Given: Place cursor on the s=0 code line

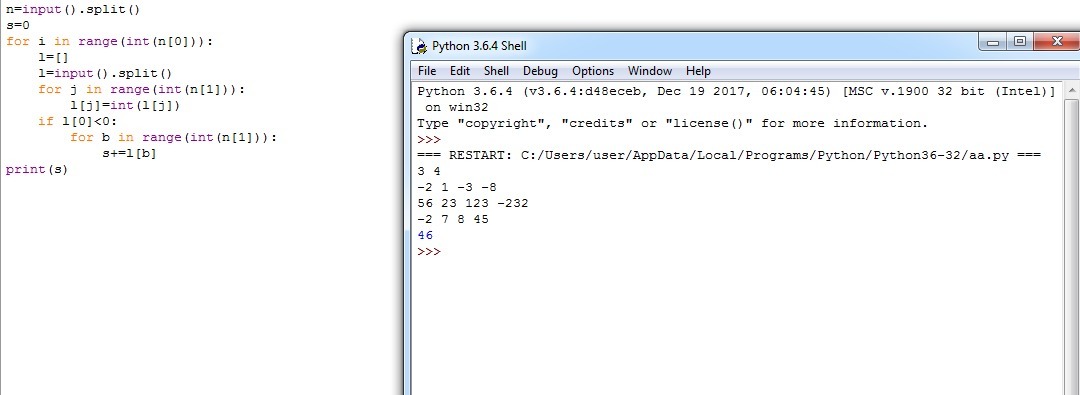Looking at the screenshot, I should [x=18, y=26].
